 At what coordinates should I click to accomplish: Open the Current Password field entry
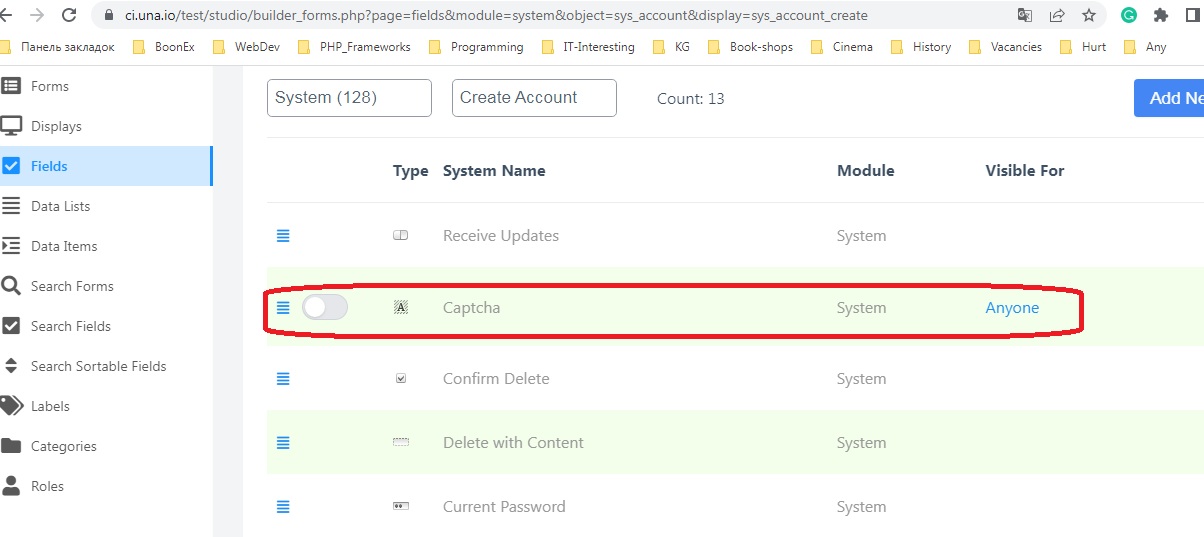coord(504,507)
